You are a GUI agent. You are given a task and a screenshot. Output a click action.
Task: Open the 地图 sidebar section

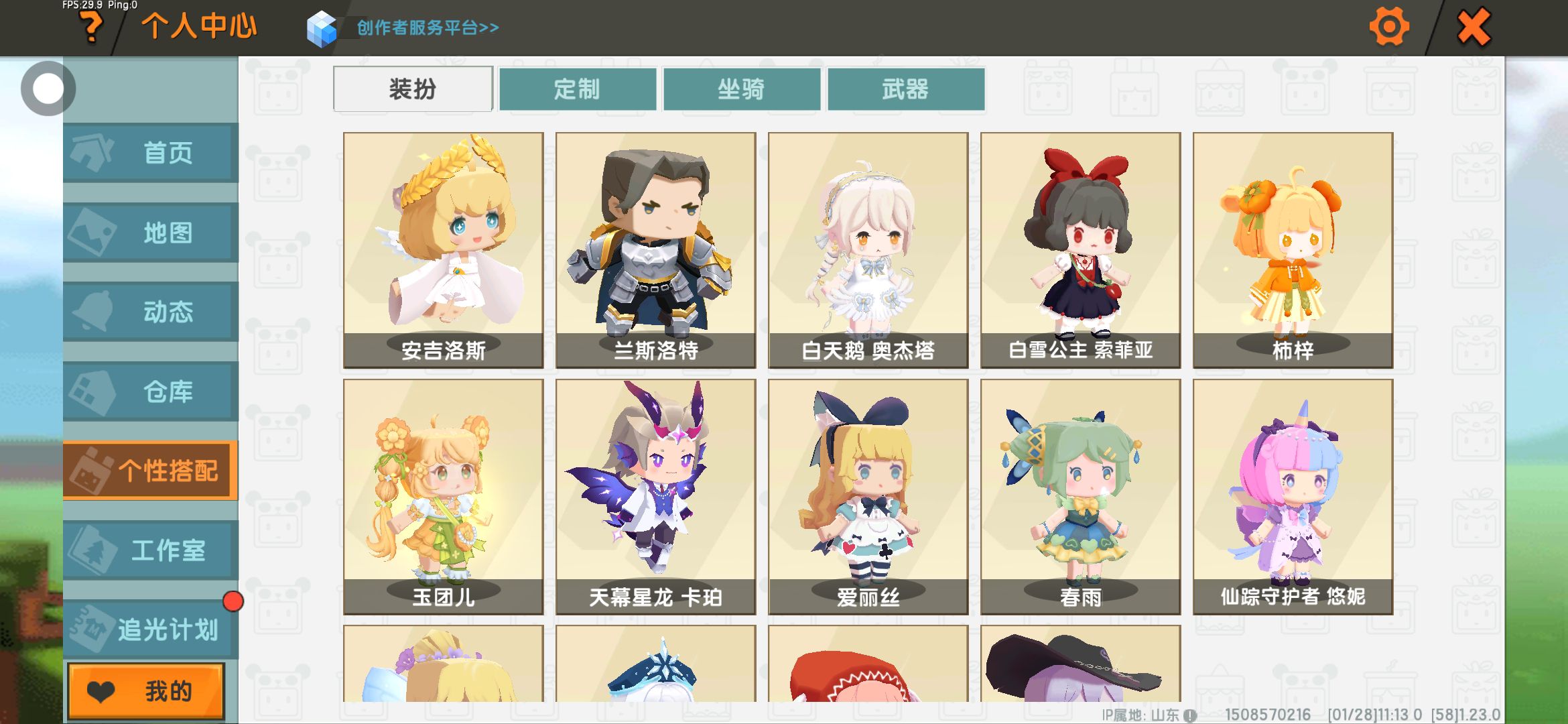pos(151,233)
